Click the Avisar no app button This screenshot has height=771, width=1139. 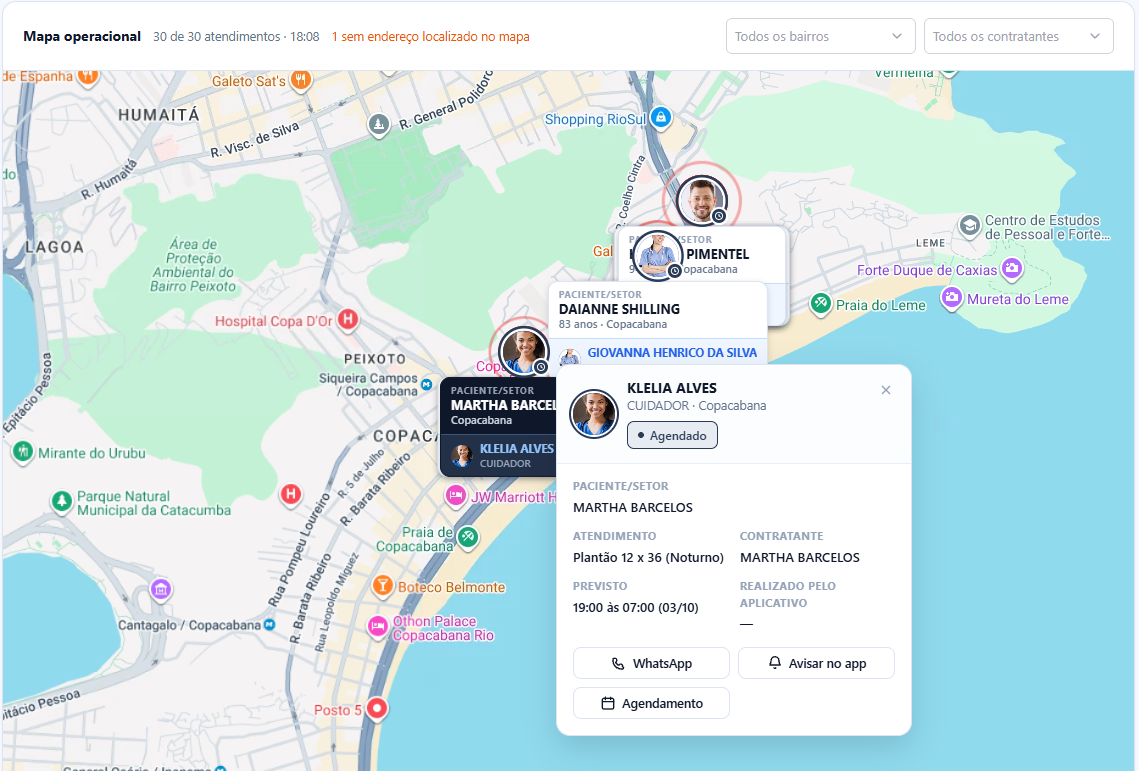(816, 663)
